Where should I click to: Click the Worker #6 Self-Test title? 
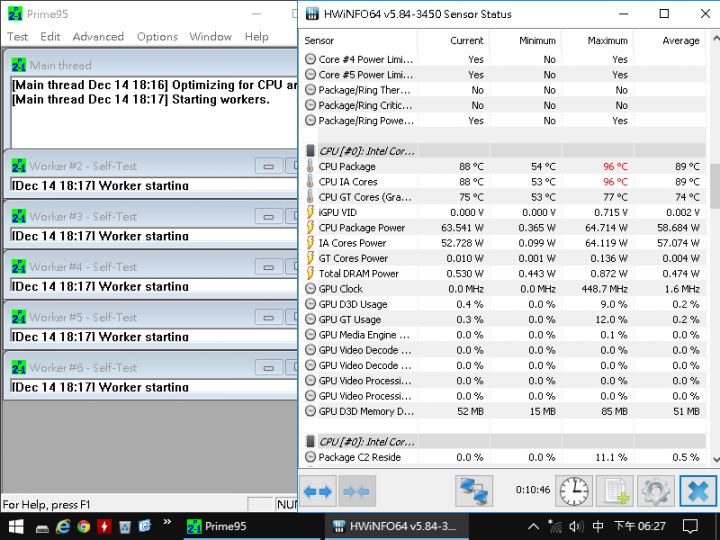pyautogui.click(x=83, y=368)
